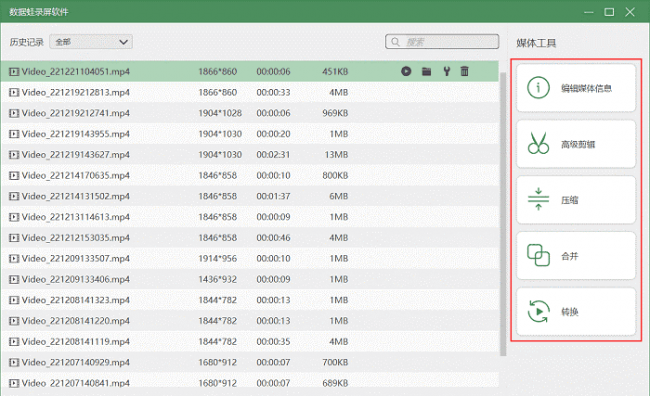Click the video file icon of Video_221209133507.mp4
This screenshot has height=396, width=650.
tap(14, 258)
